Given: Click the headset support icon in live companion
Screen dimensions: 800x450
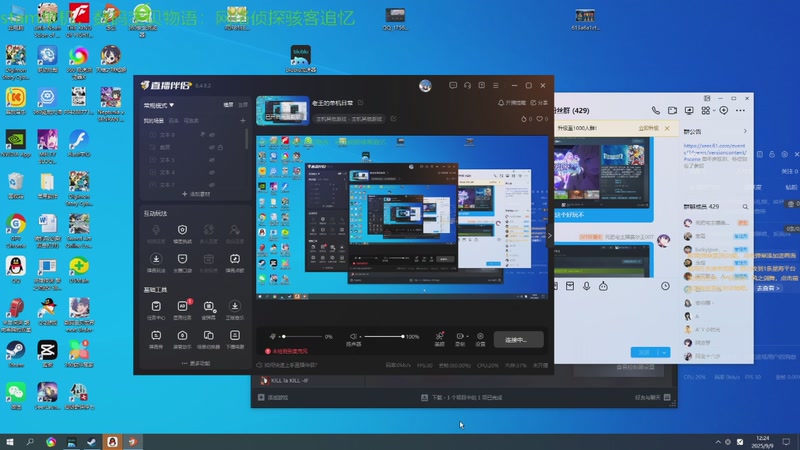Looking at the screenshot, I should tap(467, 86).
